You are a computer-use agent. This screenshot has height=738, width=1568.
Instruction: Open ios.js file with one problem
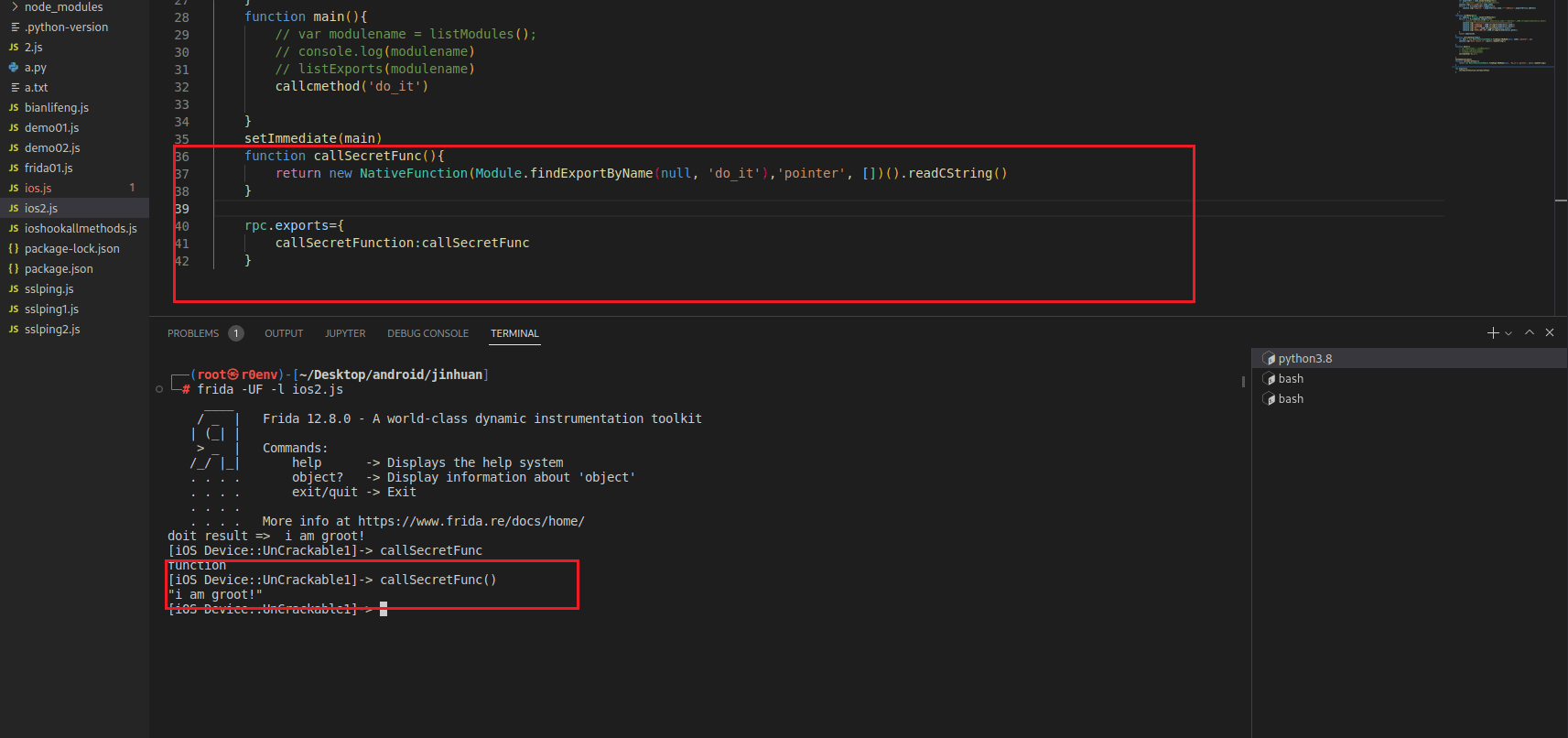click(38, 189)
